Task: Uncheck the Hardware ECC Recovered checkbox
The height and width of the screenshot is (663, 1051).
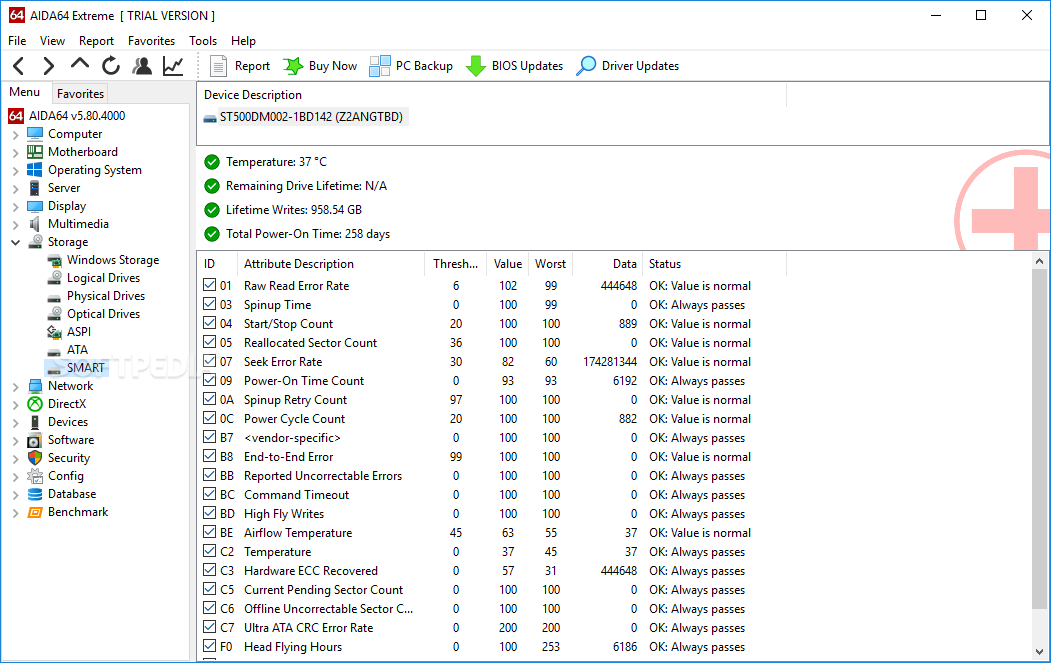Action: coord(210,570)
